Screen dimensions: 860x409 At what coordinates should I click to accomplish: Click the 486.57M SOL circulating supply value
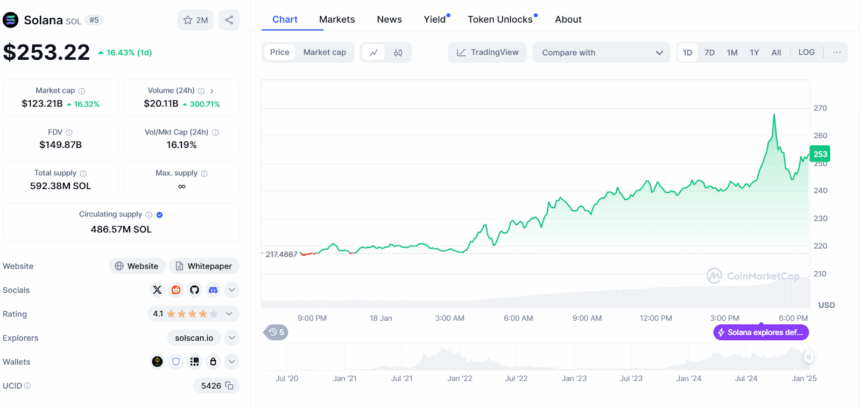(x=121, y=229)
